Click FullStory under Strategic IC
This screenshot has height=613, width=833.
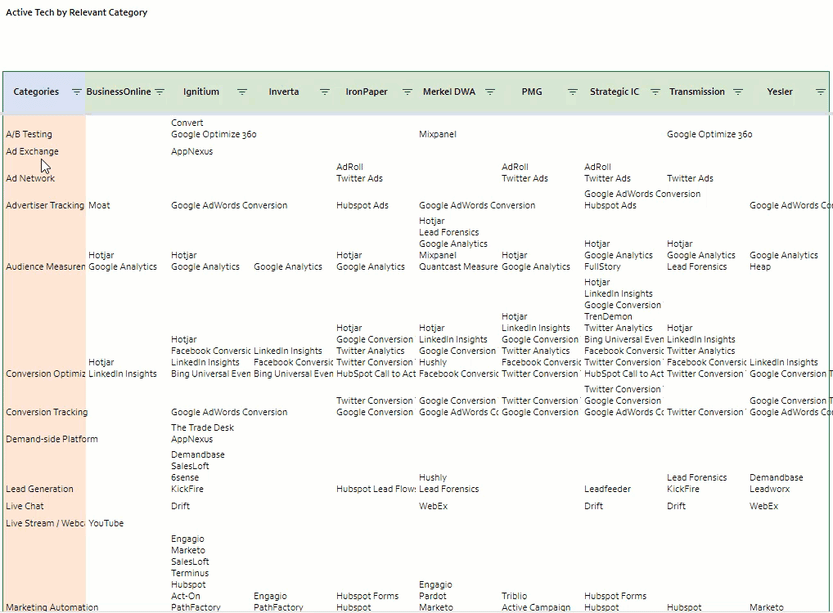pyautogui.click(x=602, y=267)
